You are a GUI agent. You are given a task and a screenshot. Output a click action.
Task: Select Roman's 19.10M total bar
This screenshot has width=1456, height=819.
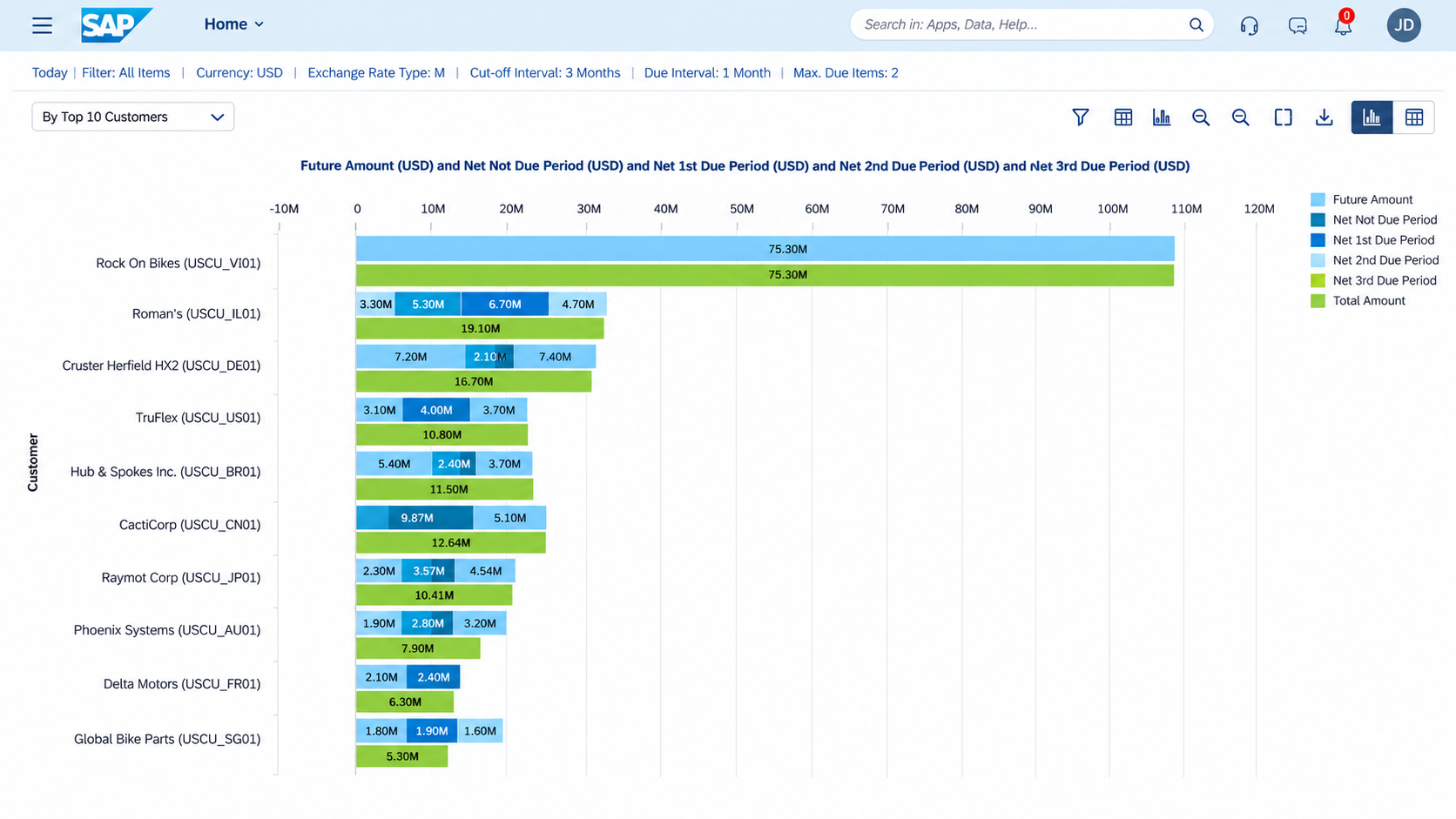pyautogui.click(x=480, y=329)
